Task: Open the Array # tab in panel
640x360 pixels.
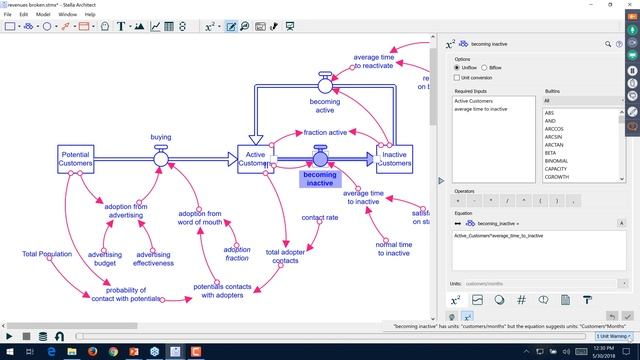Action: 521,300
